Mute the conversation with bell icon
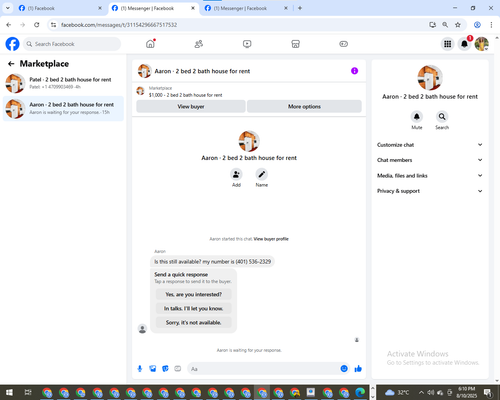 pos(417,117)
